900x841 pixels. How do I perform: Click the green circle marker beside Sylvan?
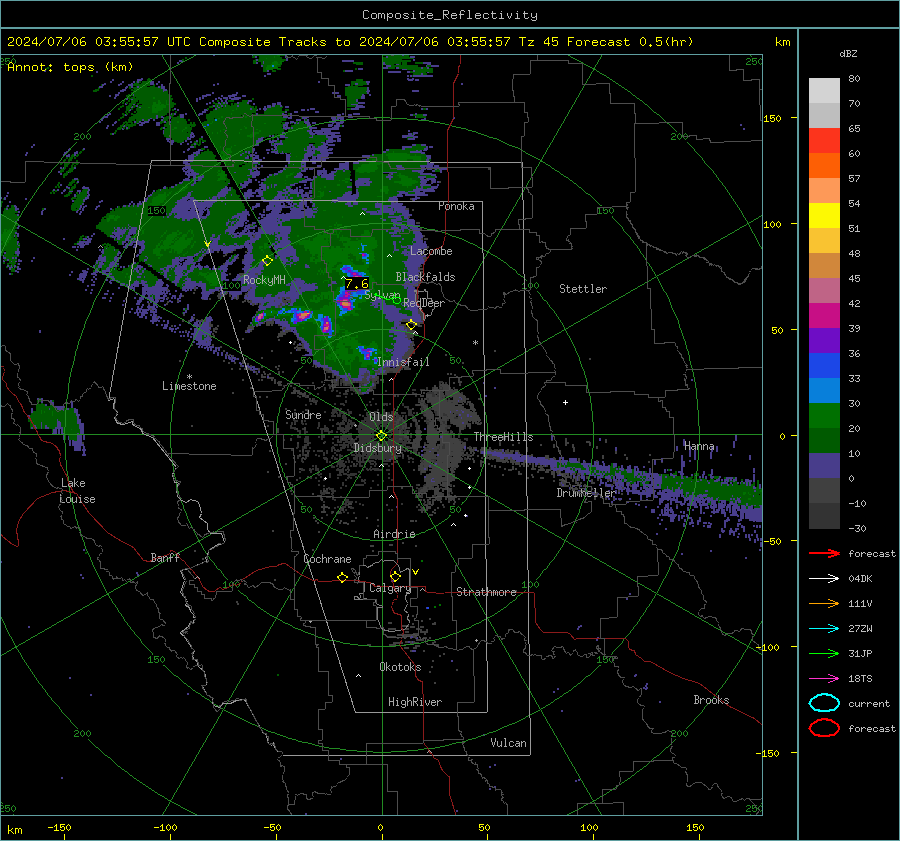[x=397, y=300]
